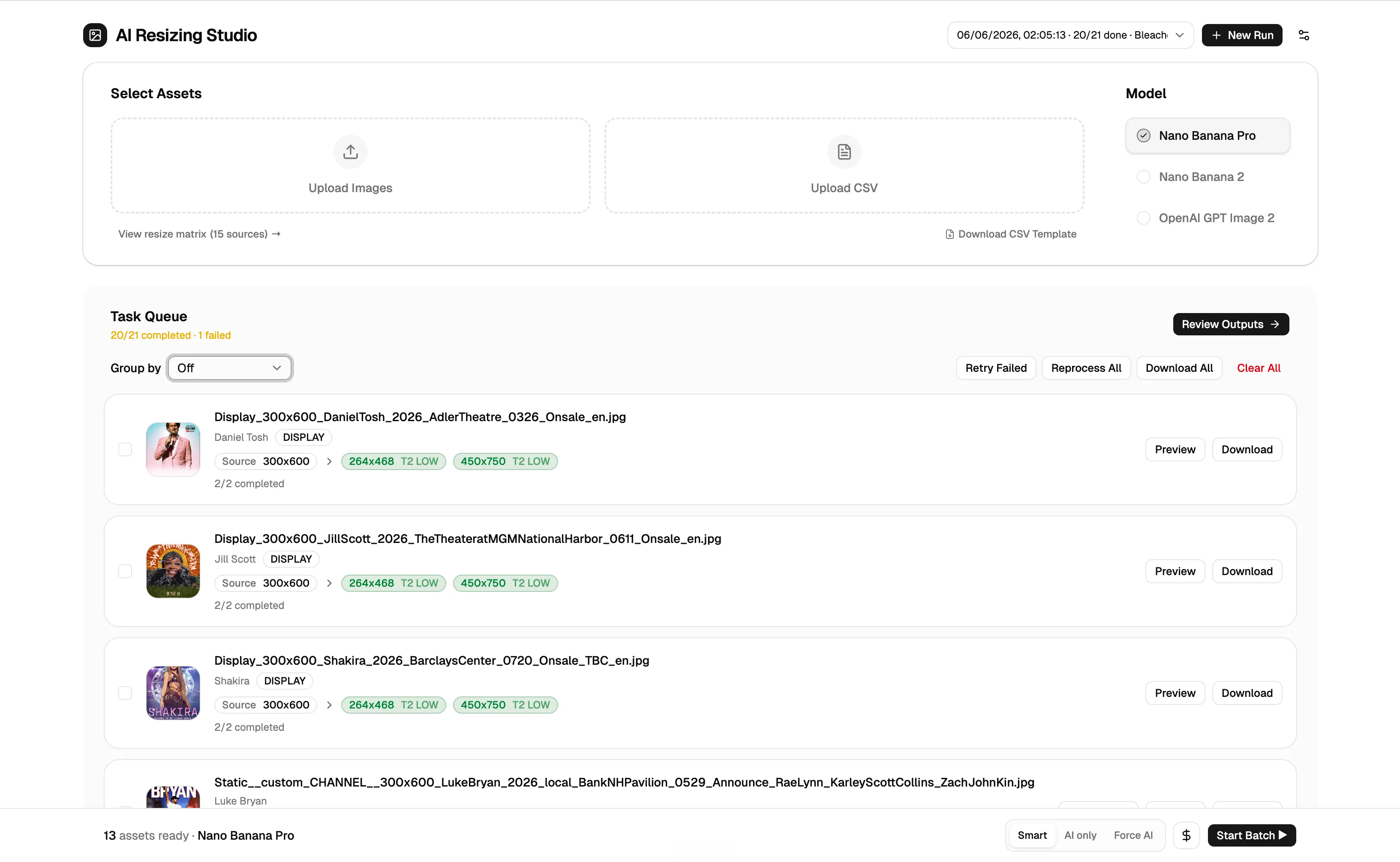The height and width of the screenshot is (862, 1400).
Task: Click the 264x468 T2 LOW tag for Daniel Tosh
Action: [393, 461]
